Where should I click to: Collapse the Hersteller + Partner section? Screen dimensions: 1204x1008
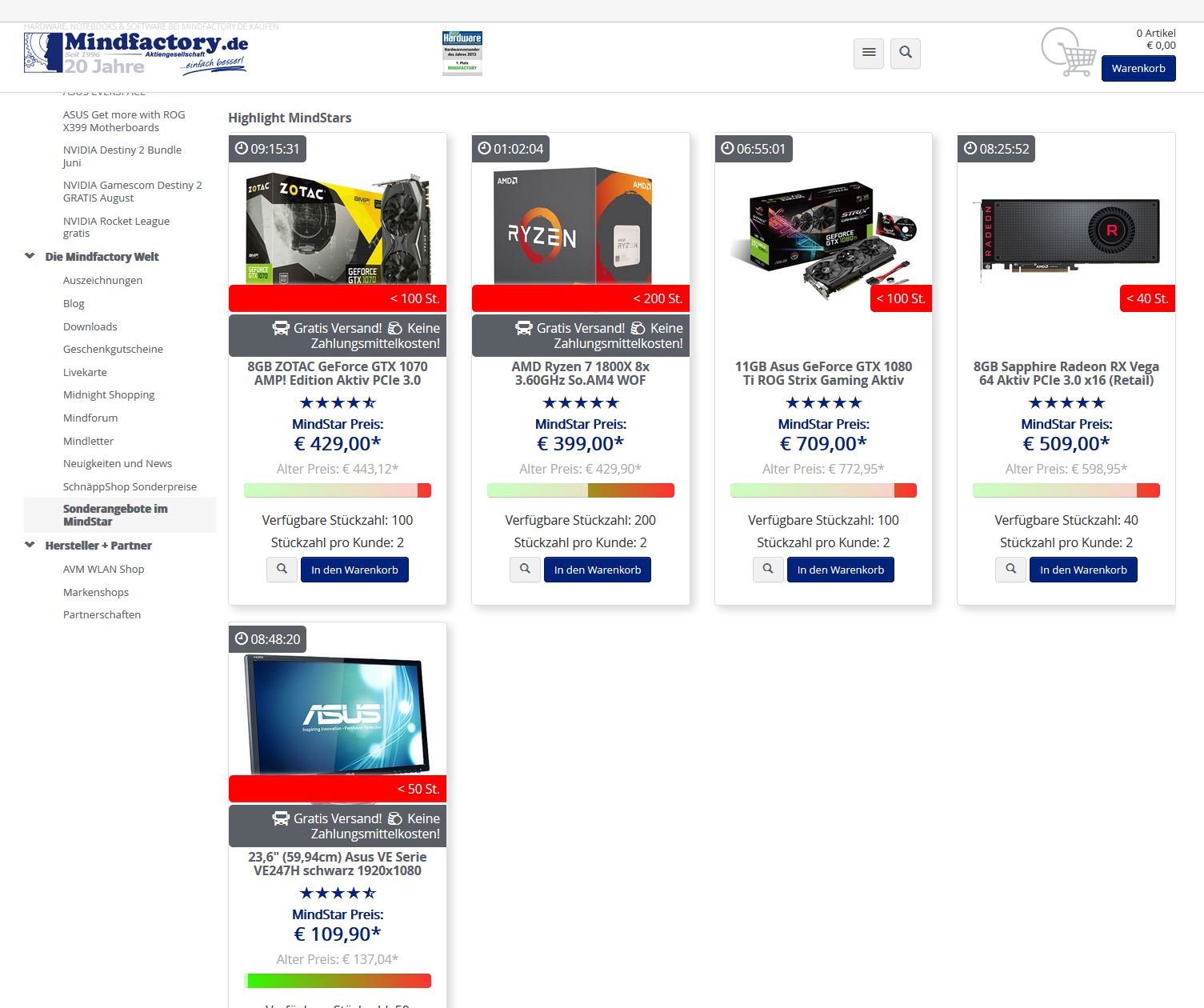[x=30, y=546]
